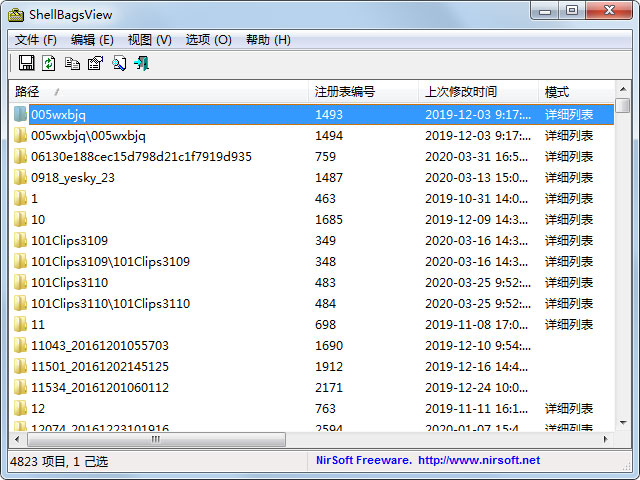The height and width of the screenshot is (480, 640).
Task: Click the Exit door toolbar icon
Action: 142,64
